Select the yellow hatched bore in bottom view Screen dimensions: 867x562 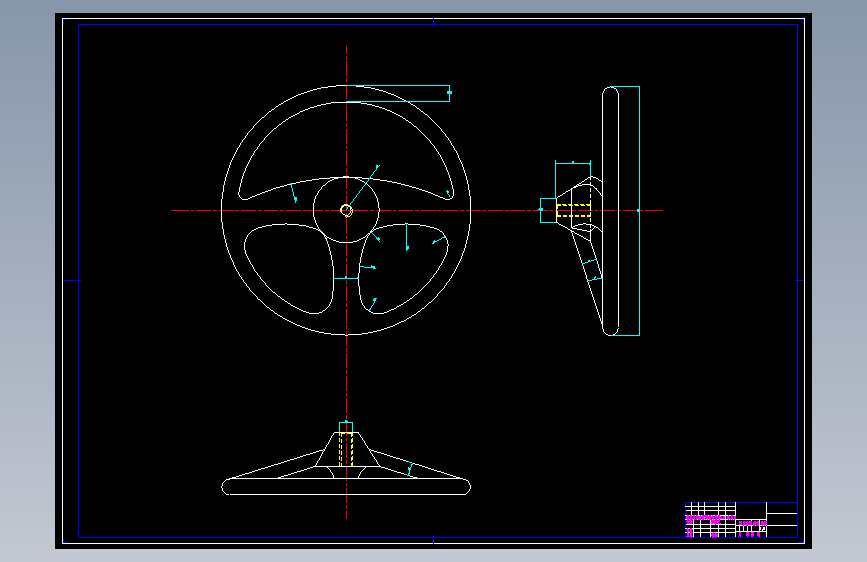[346, 449]
